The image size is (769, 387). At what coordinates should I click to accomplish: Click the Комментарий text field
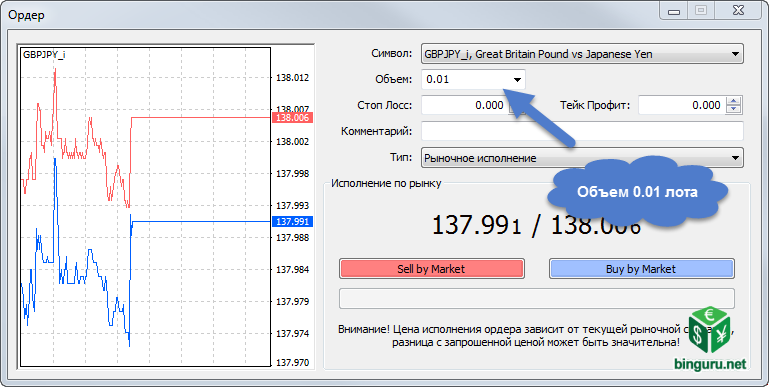pyautogui.click(x=582, y=131)
